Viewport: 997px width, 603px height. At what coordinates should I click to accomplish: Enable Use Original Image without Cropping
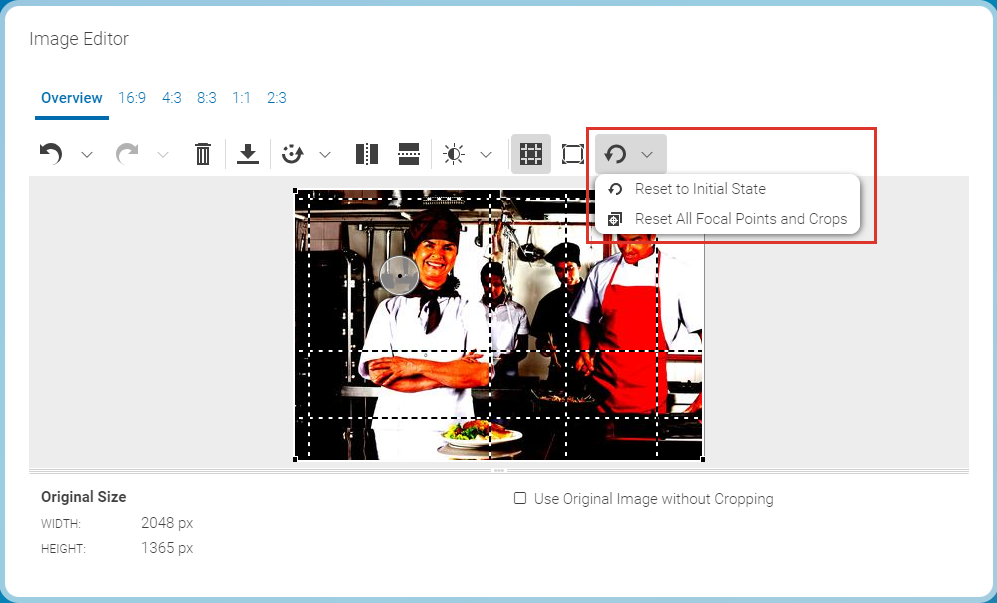pos(520,499)
